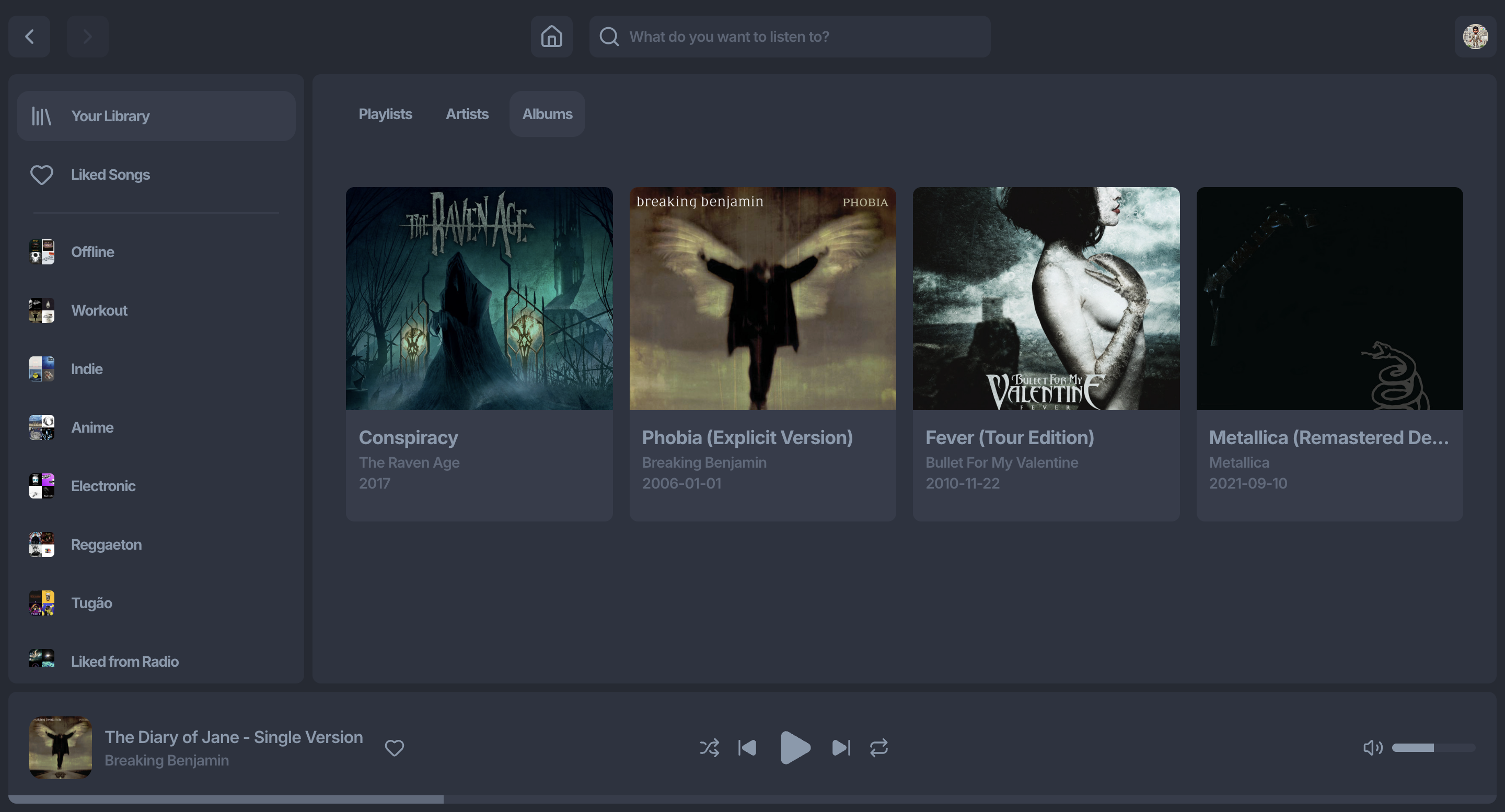Viewport: 1505px width, 812px height.
Task: Toggle repeat mode
Action: (x=878, y=748)
